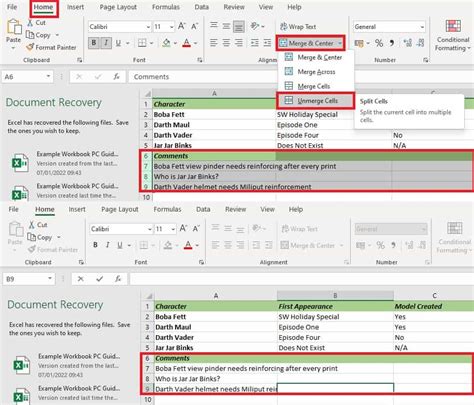The image size is (474, 405).
Task: Open borders dropdown arrow in upper ribbon
Action: click(151, 43)
